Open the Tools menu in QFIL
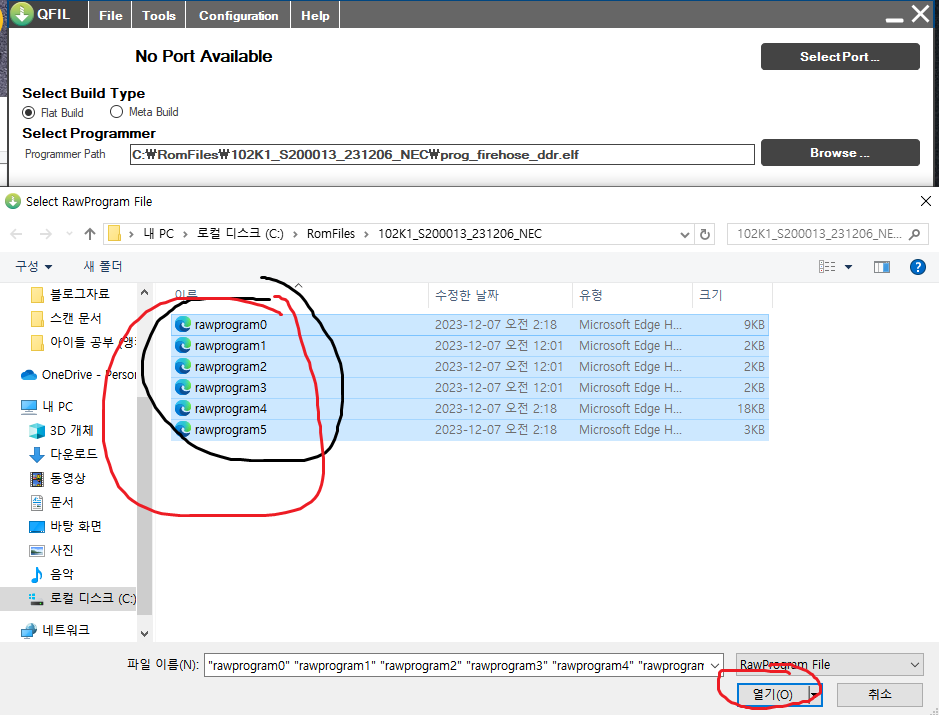The height and width of the screenshot is (715, 939). point(159,16)
